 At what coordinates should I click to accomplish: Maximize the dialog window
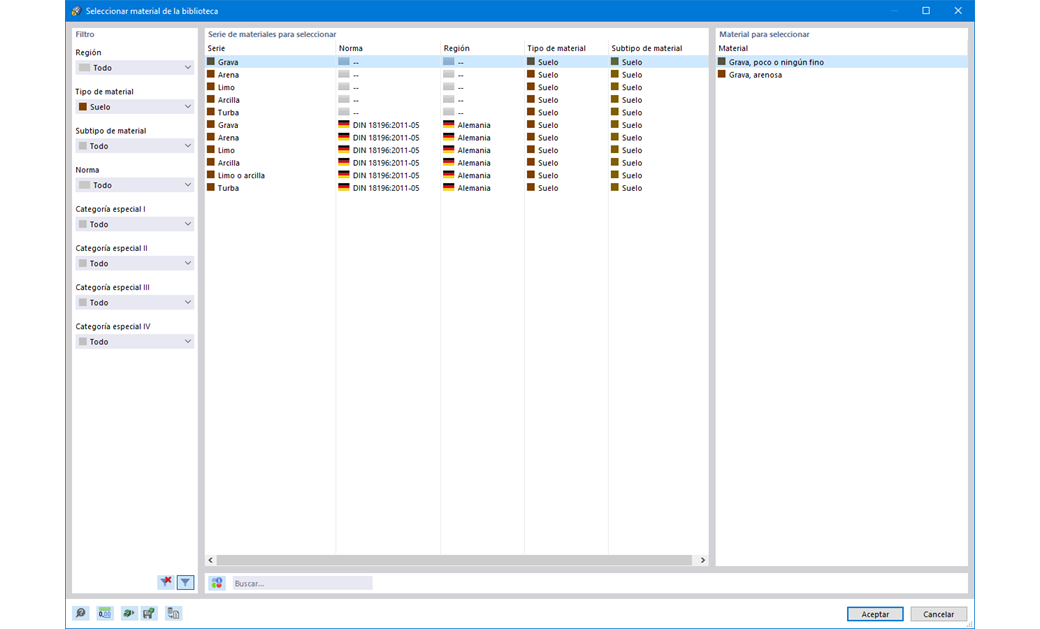926,11
